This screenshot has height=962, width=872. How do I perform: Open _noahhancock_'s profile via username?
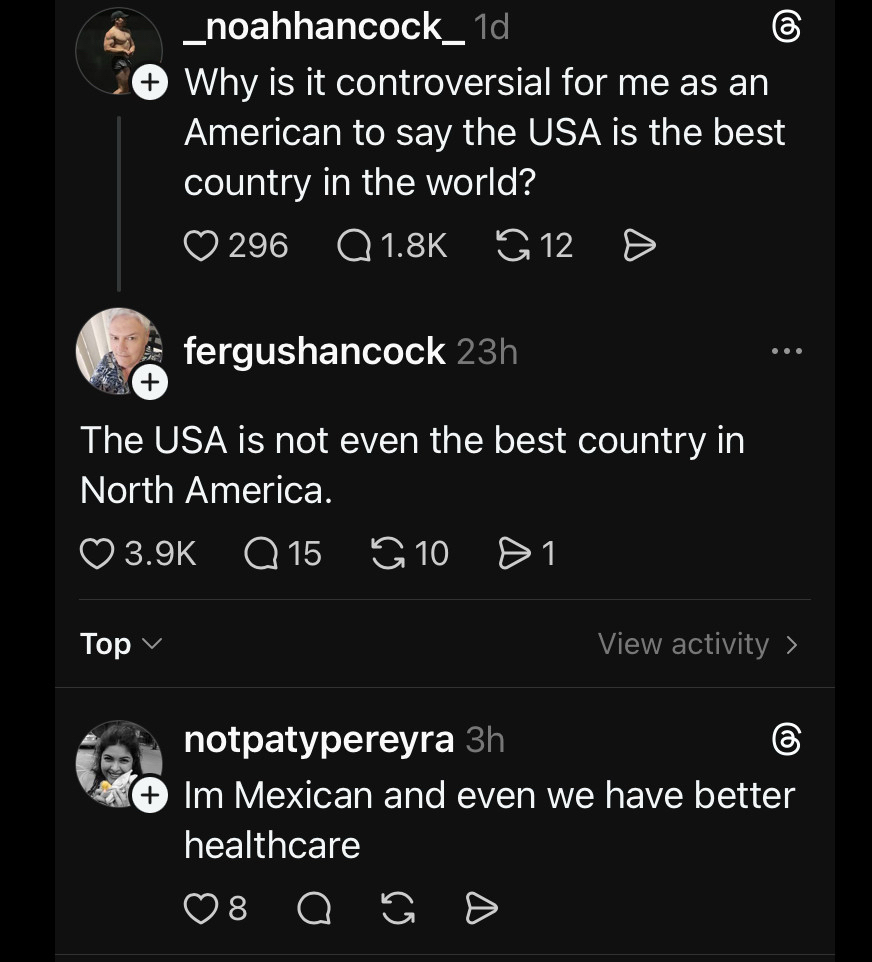pos(324,27)
